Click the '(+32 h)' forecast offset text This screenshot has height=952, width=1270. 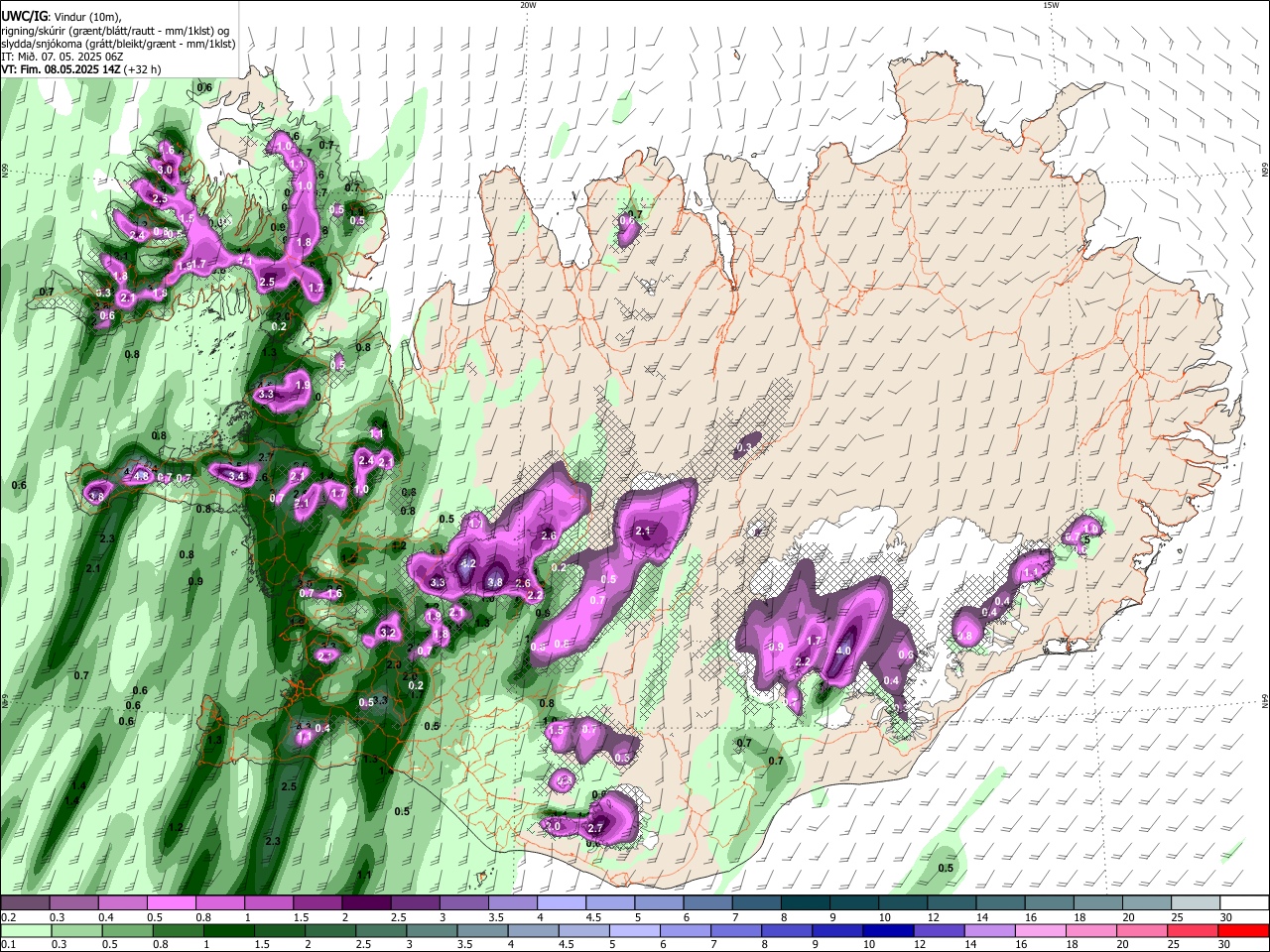143,69
